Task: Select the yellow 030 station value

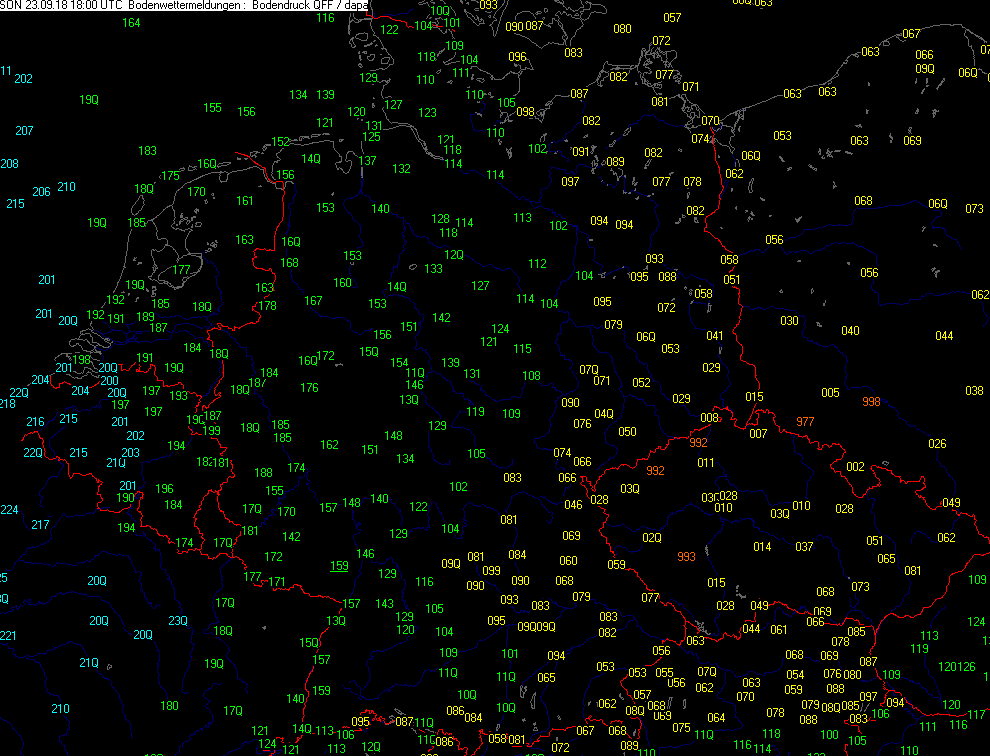Action: [790, 321]
